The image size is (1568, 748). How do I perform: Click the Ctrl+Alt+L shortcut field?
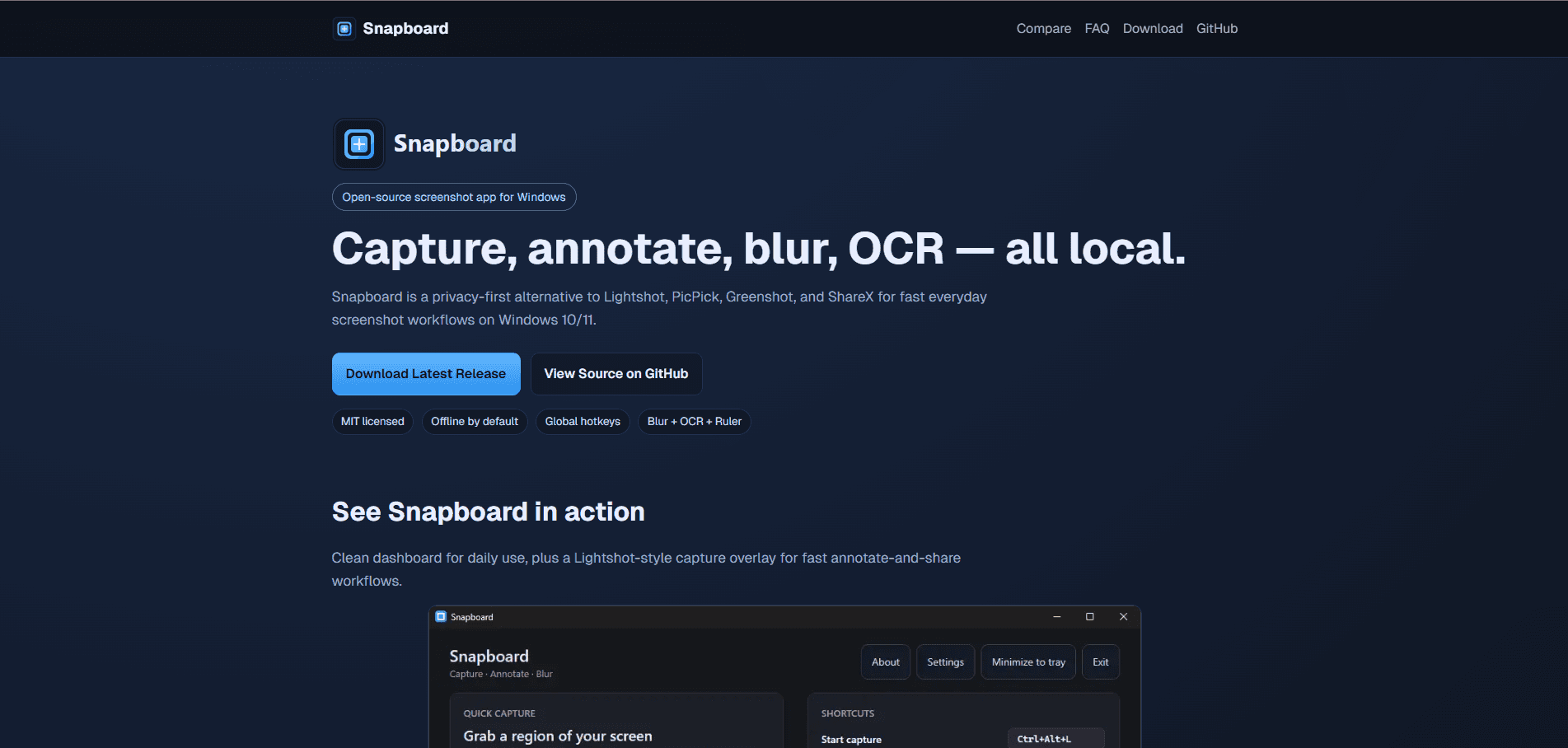[x=1056, y=739]
